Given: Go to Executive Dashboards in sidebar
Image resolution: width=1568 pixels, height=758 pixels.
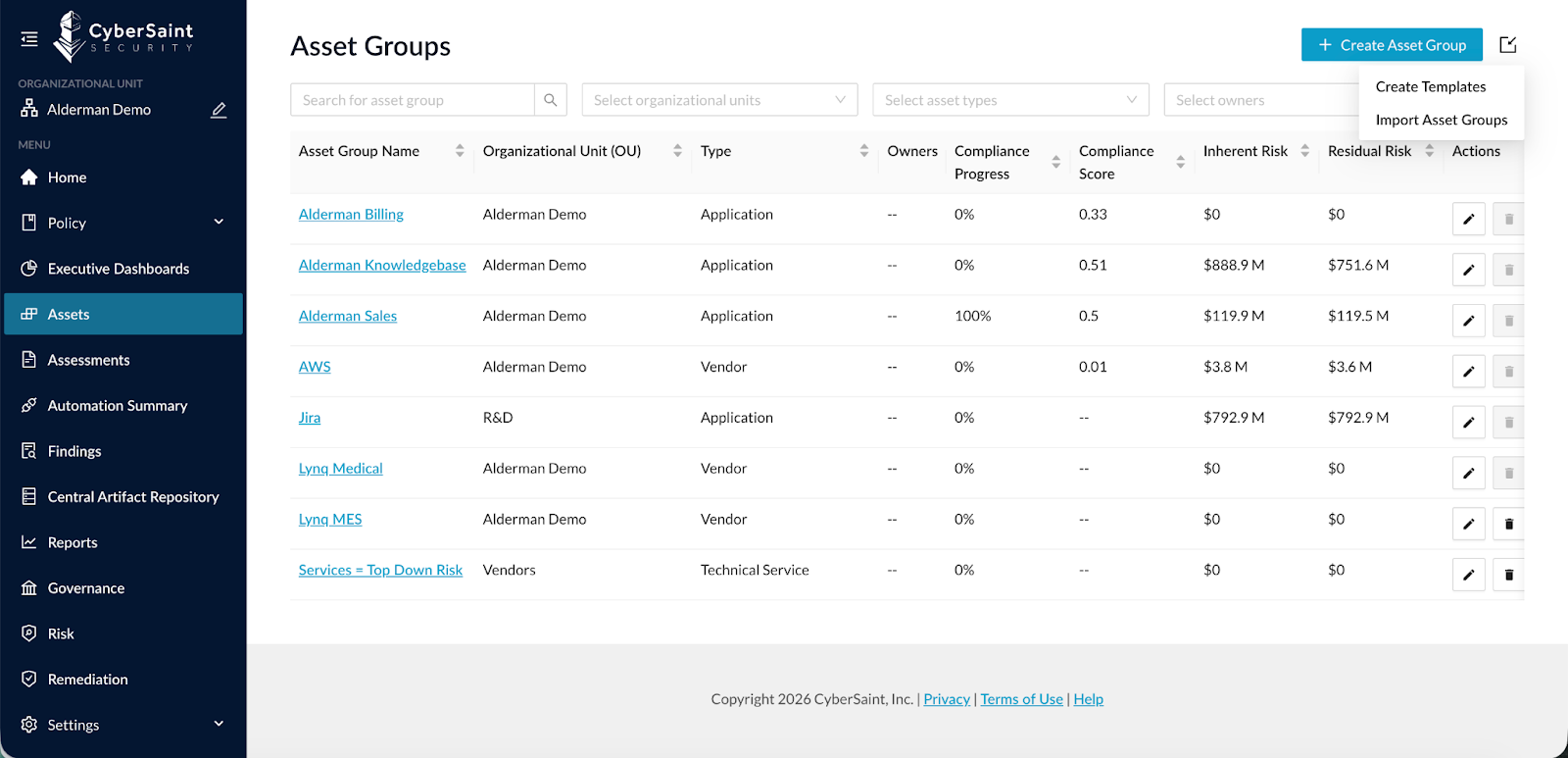Looking at the screenshot, I should pyautogui.click(x=118, y=269).
